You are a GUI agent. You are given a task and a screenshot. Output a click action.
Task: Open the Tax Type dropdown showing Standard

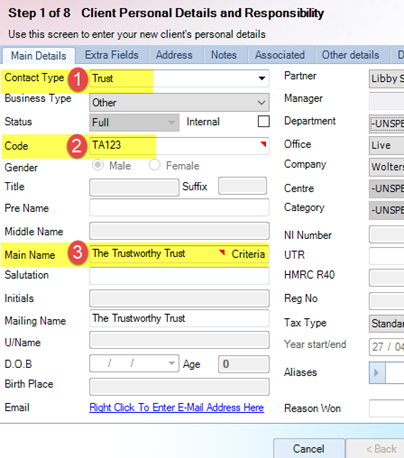tap(387, 323)
